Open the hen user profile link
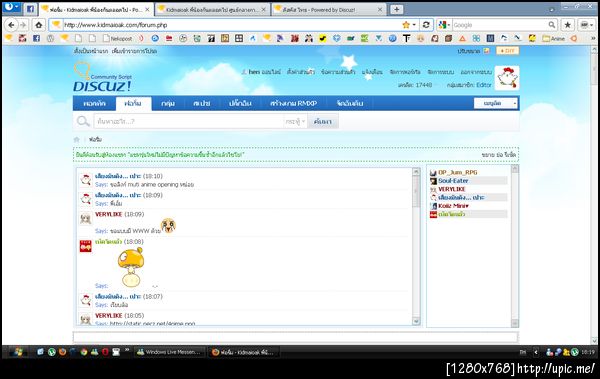Image resolution: width=600 pixels, height=379 pixels. 254,72
